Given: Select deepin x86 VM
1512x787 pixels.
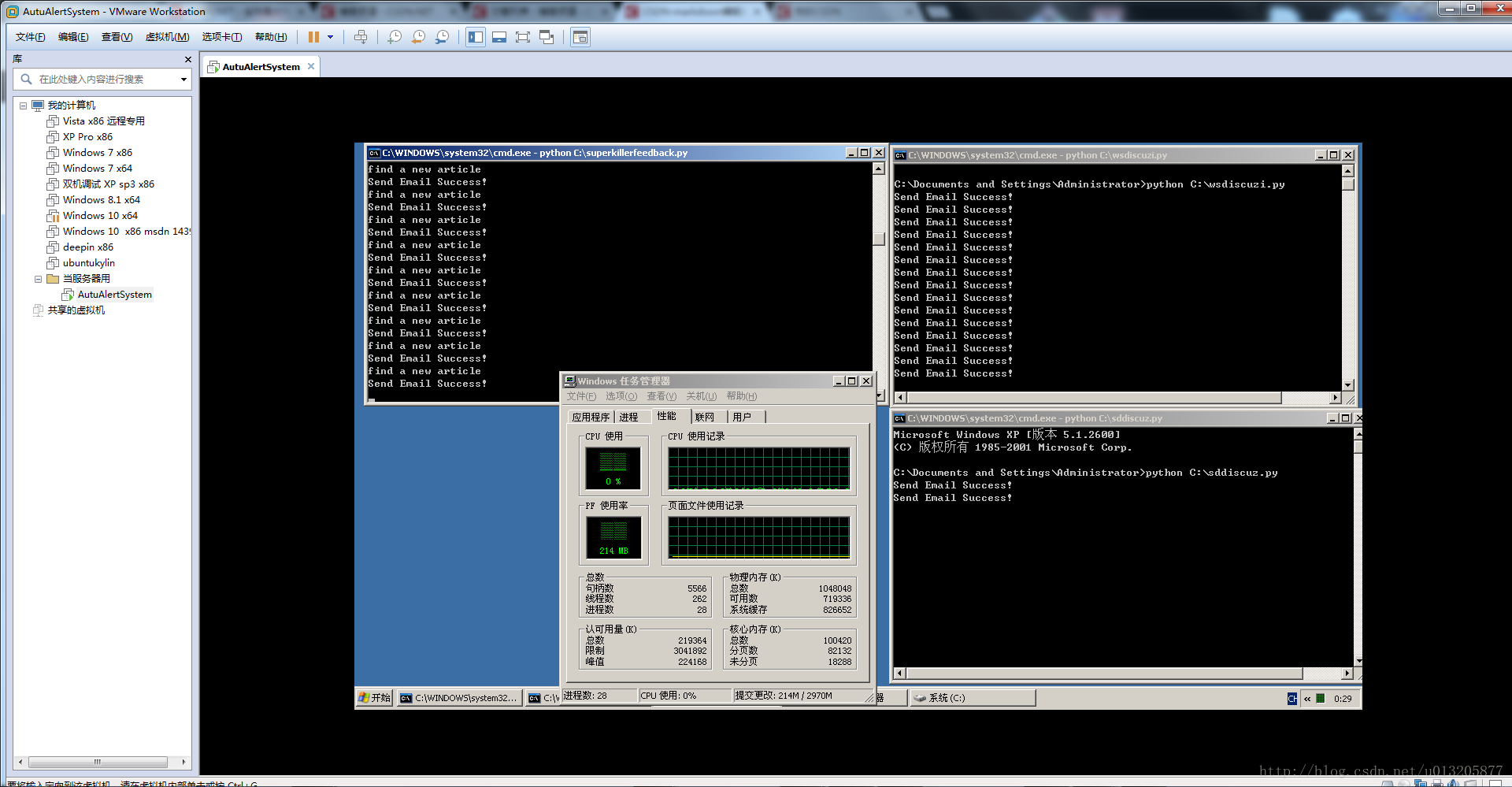Looking at the screenshot, I should coord(80,247).
